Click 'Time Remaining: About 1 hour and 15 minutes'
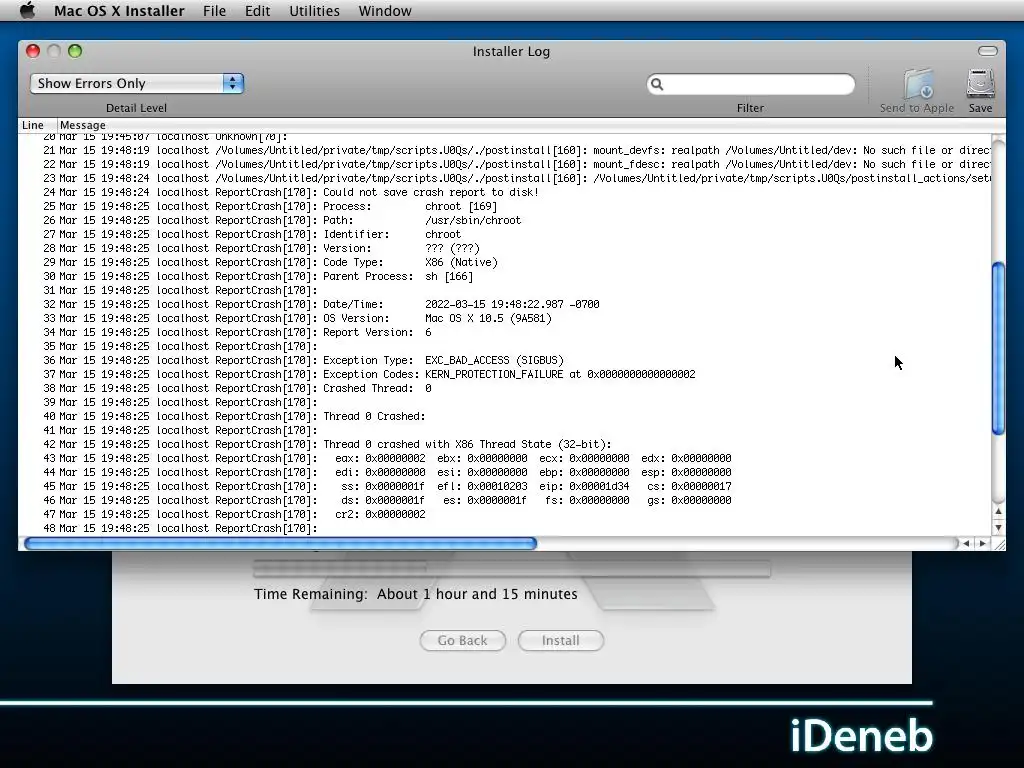The width and height of the screenshot is (1024, 768). click(416, 594)
